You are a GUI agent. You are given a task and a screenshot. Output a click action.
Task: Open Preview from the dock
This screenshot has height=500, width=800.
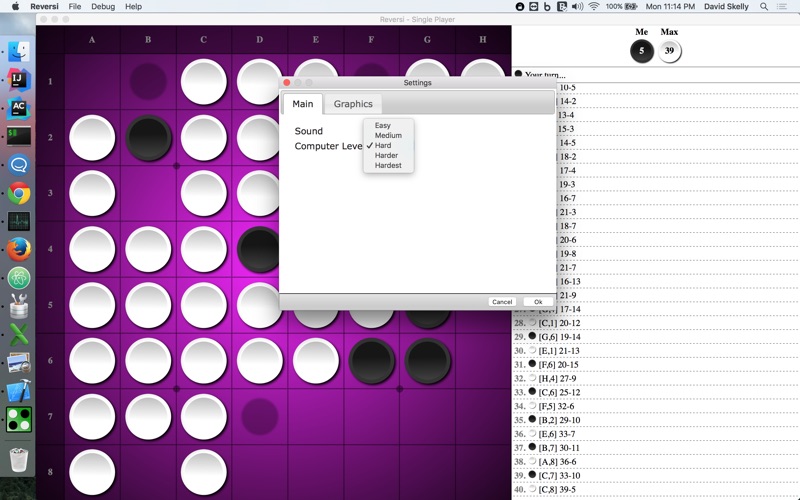[19, 363]
